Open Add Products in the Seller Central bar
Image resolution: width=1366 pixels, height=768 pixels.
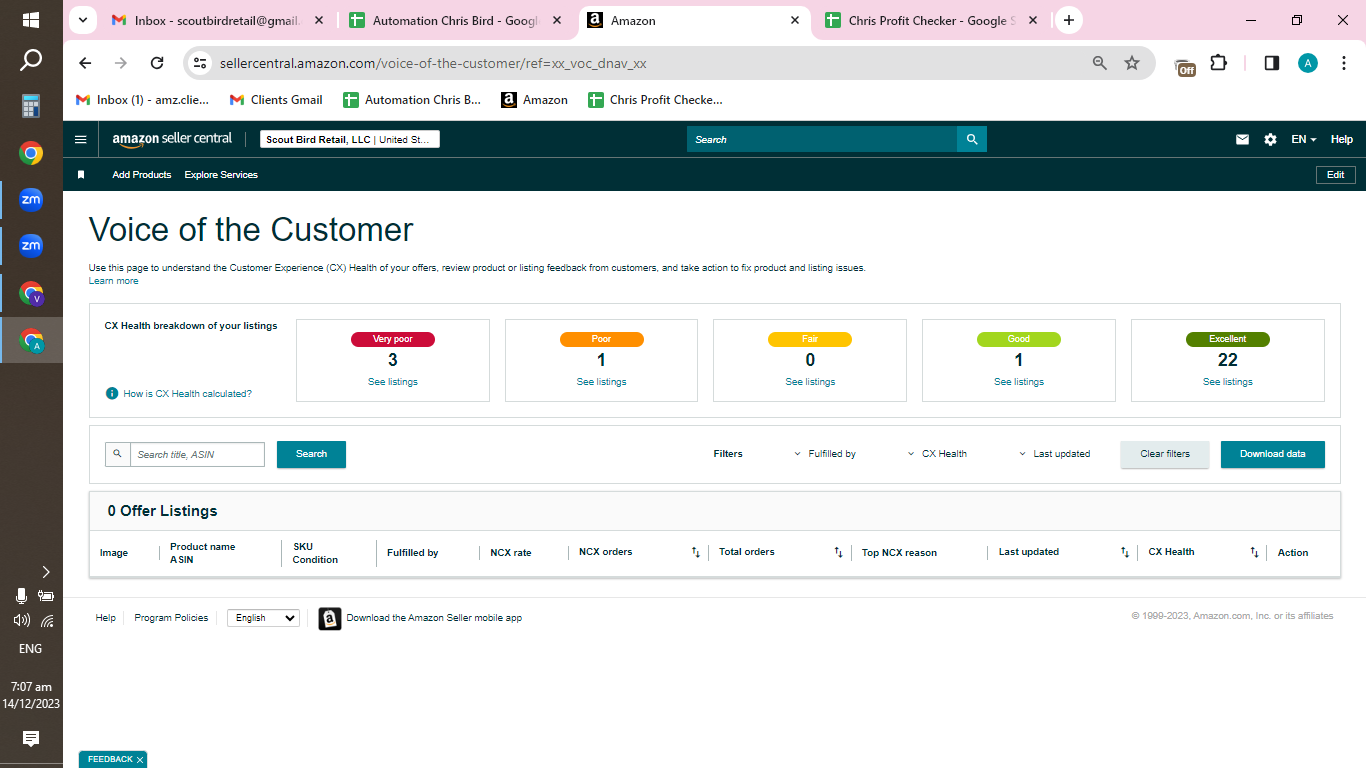(142, 175)
